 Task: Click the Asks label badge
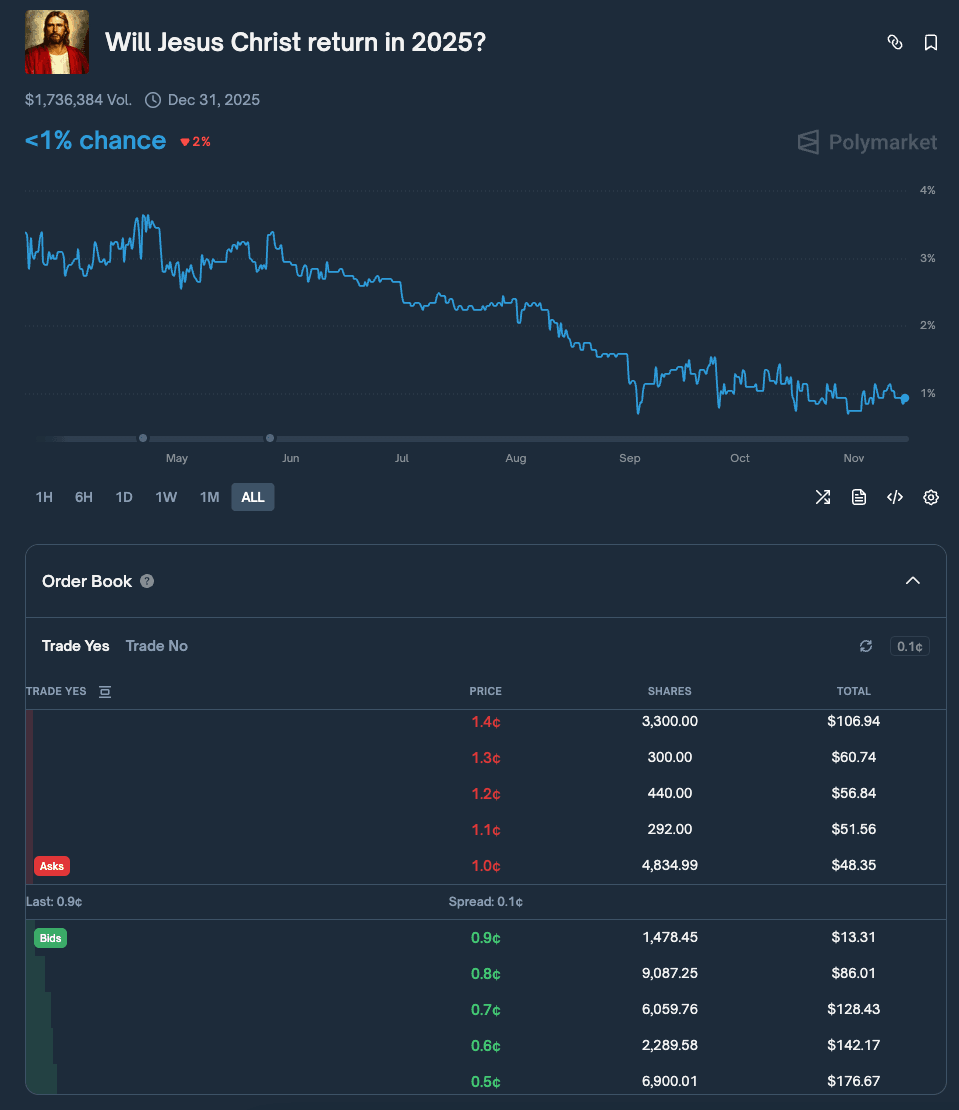[51, 866]
